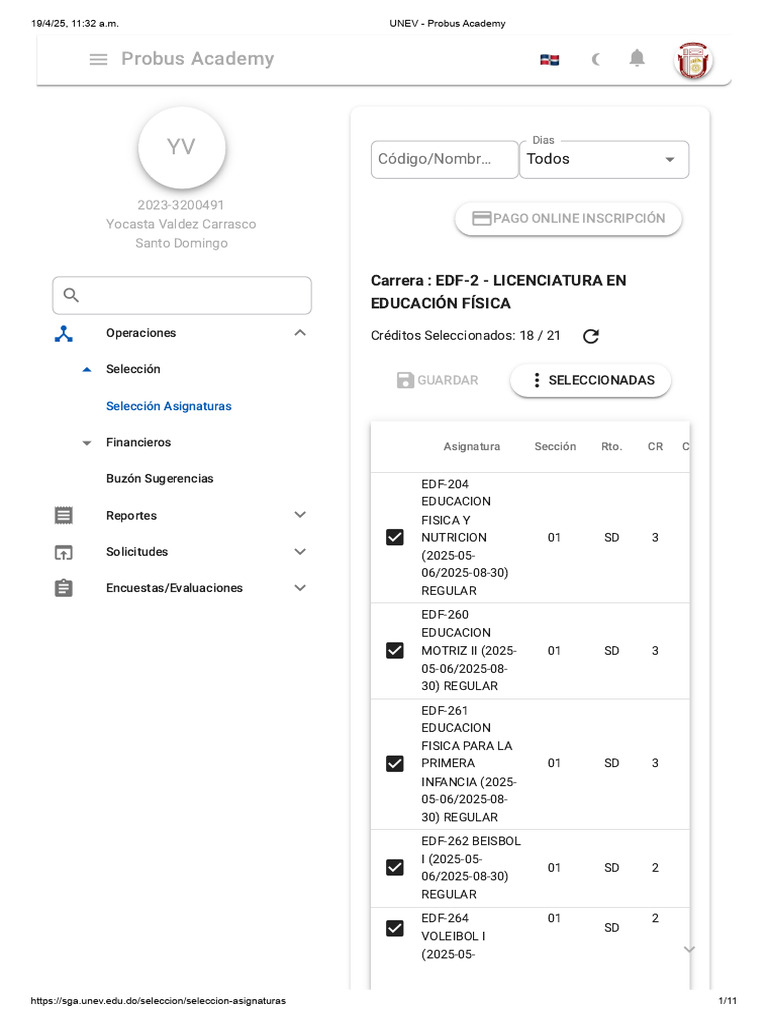This screenshot has width=768, height=1024.
Task: Open the notifications bell
Action: pyautogui.click(x=637, y=59)
